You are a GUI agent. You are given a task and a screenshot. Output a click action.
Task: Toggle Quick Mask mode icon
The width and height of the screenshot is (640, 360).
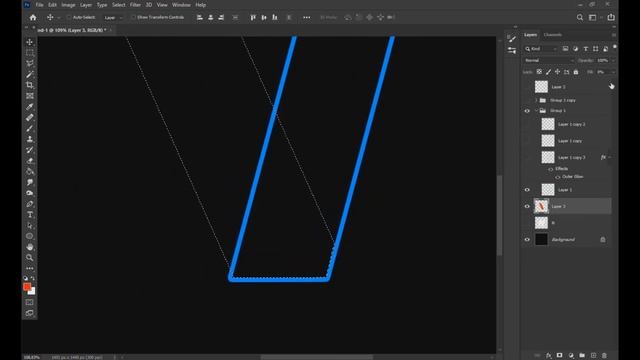click(x=30, y=302)
